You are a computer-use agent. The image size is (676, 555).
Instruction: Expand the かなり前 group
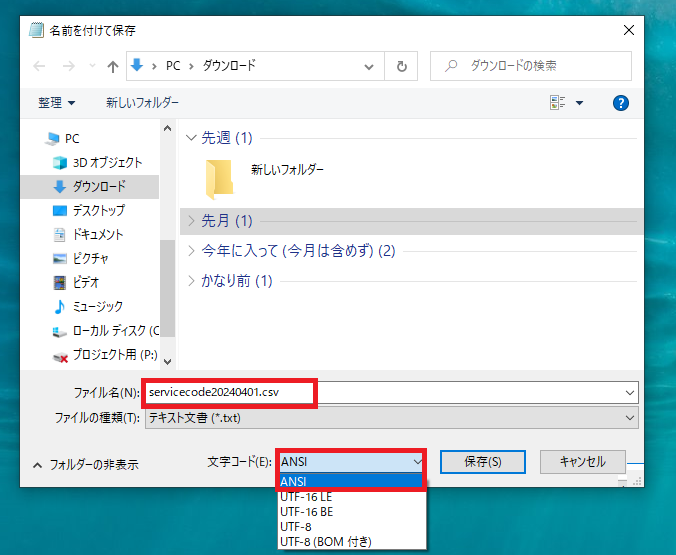[x=191, y=281]
